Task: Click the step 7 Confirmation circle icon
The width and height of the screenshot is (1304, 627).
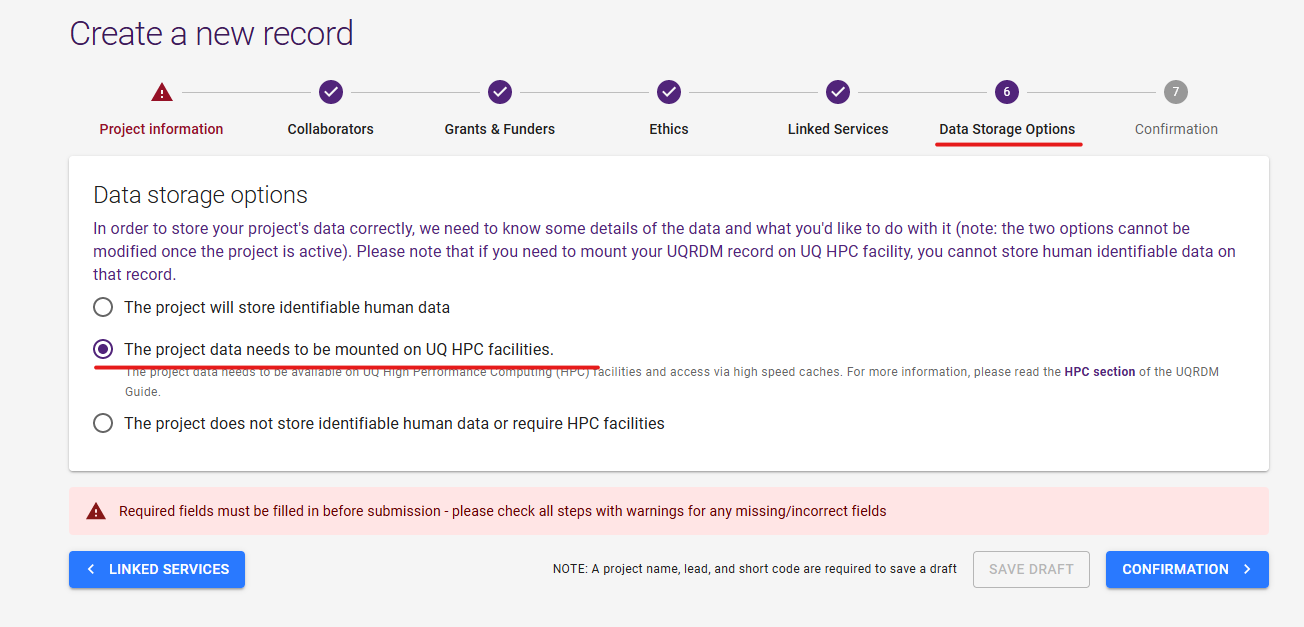Action: pos(1176,93)
